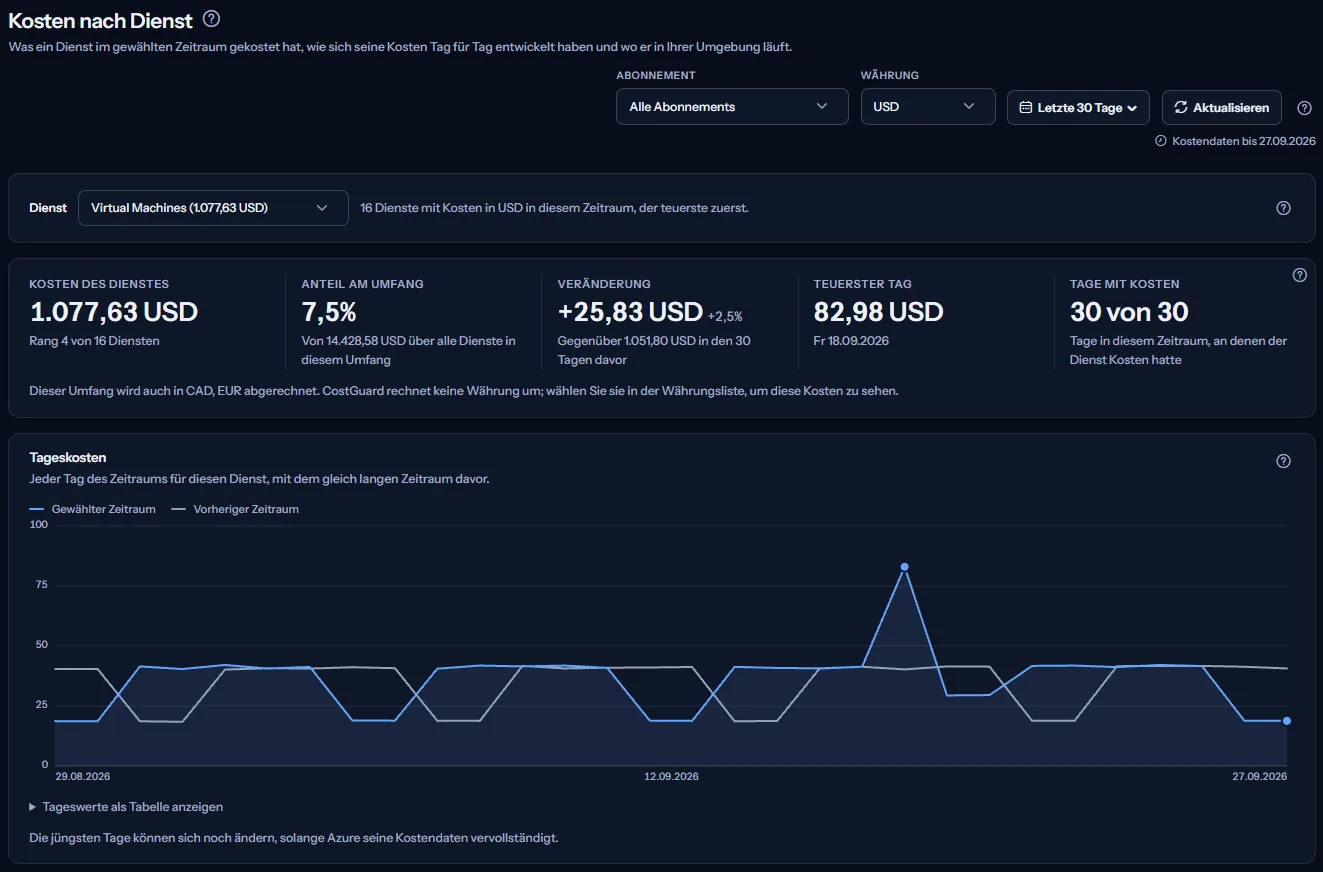The width and height of the screenshot is (1323, 872).
Task: Toggle Vorheriger Zeitraum legend entry
Action: pyautogui.click(x=235, y=509)
